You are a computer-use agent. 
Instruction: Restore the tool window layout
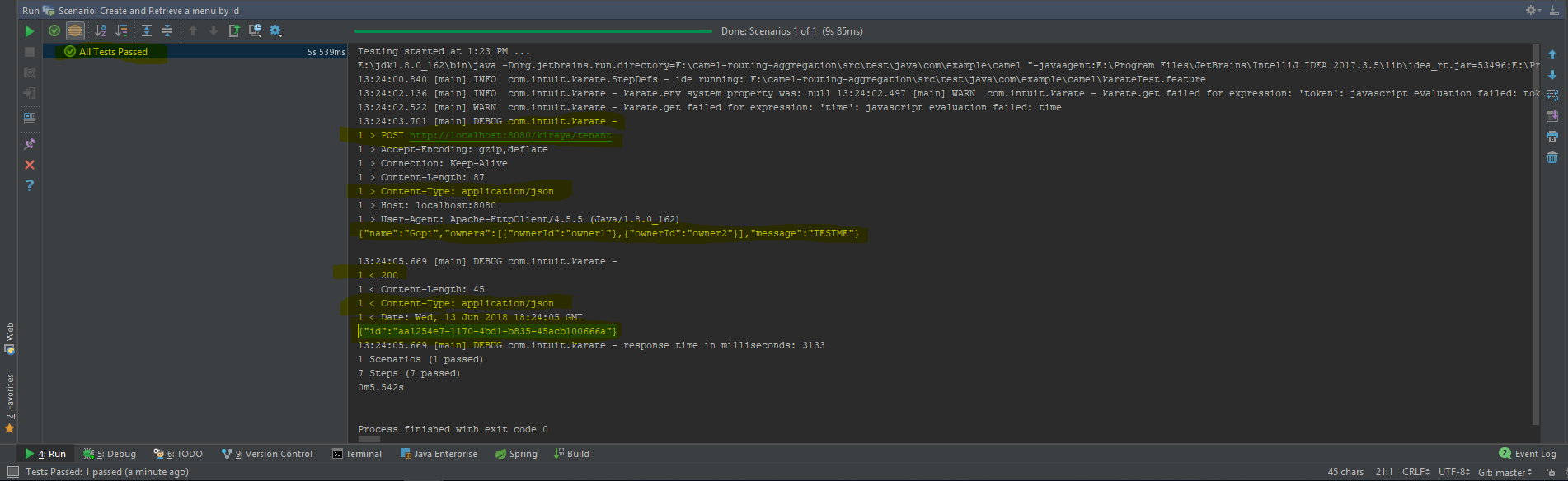(30, 118)
